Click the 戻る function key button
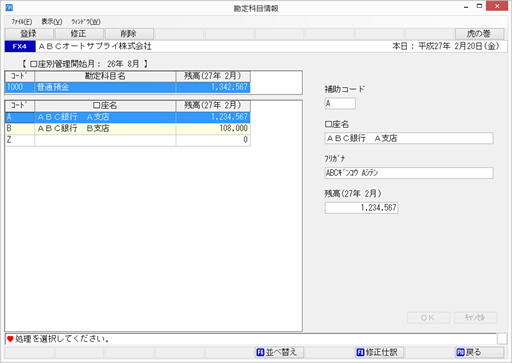This screenshot has width=512, height=363. click(x=480, y=352)
